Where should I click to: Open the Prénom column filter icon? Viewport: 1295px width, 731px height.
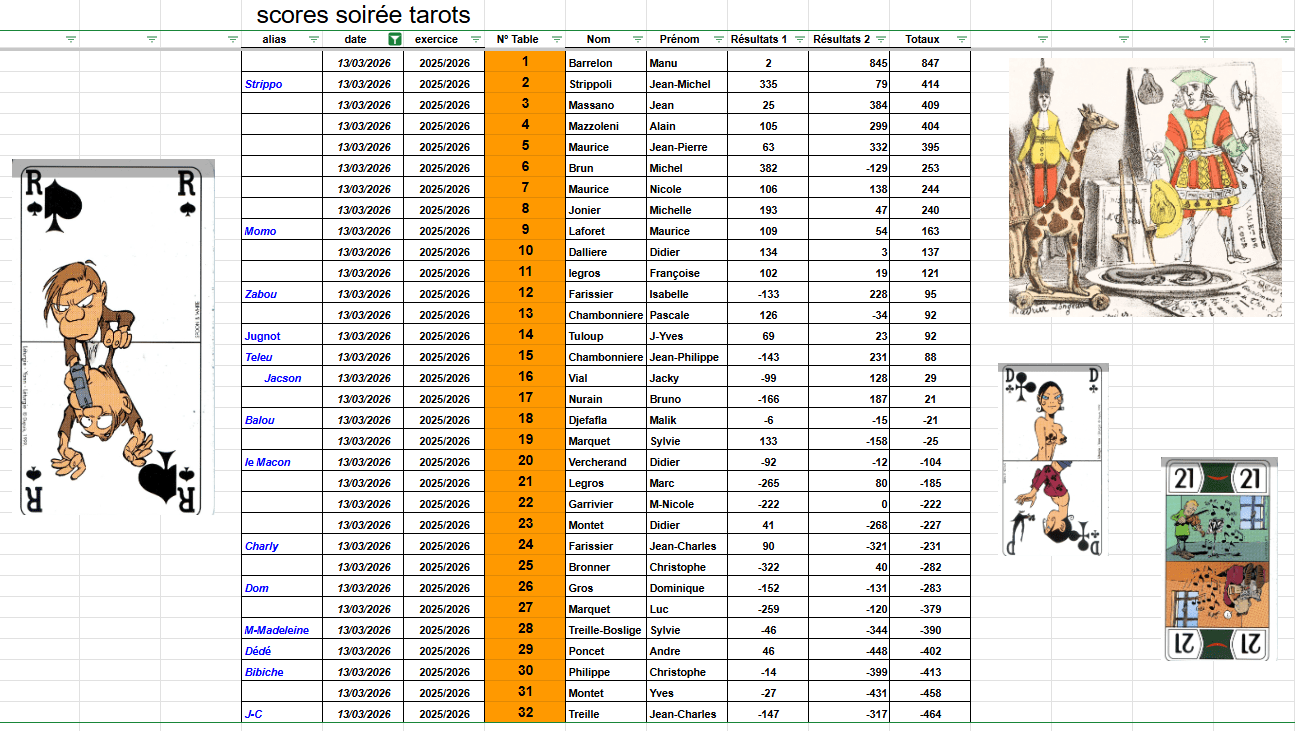tap(718, 40)
